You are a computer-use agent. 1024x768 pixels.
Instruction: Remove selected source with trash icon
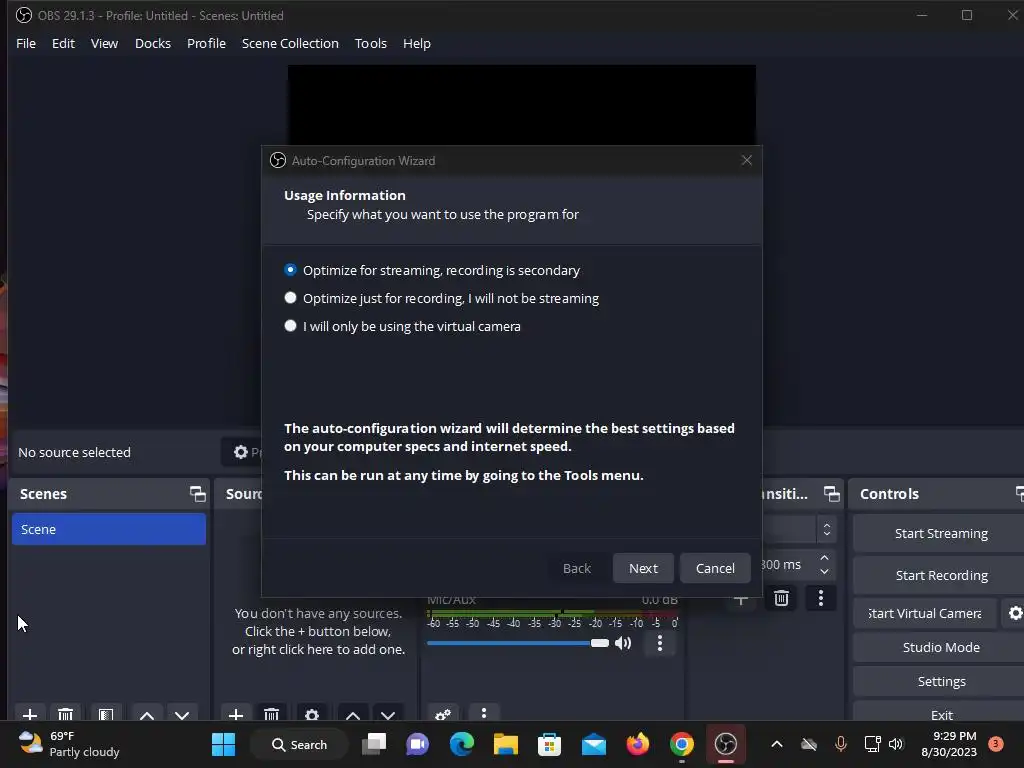[272, 714]
